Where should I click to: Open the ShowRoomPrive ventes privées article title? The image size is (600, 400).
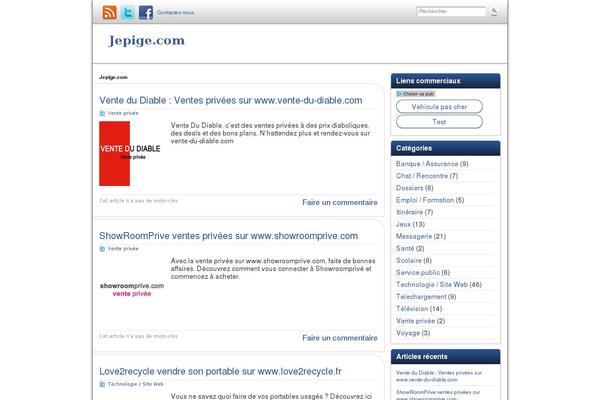(228, 236)
